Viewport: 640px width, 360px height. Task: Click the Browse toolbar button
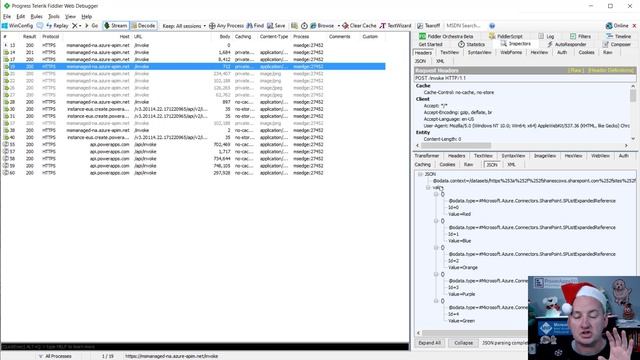[322, 25]
